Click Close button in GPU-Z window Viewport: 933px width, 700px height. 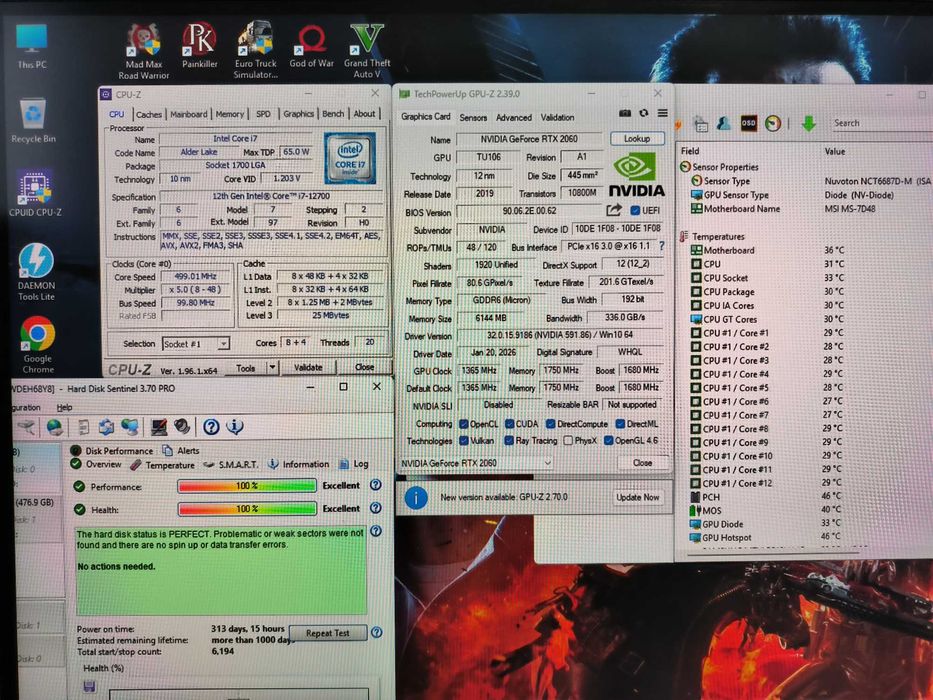(x=642, y=462)
